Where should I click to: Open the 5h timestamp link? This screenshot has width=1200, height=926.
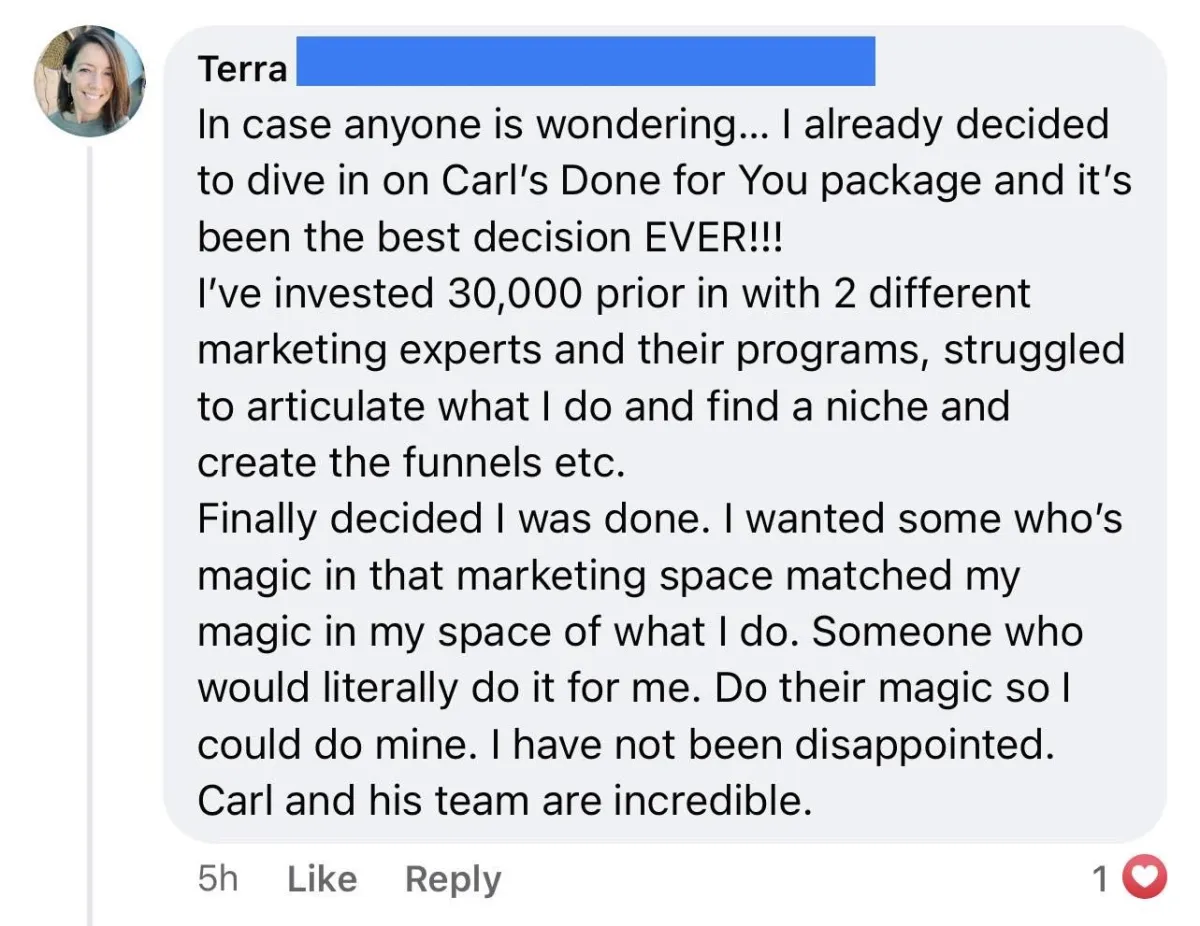click(218, 879)
